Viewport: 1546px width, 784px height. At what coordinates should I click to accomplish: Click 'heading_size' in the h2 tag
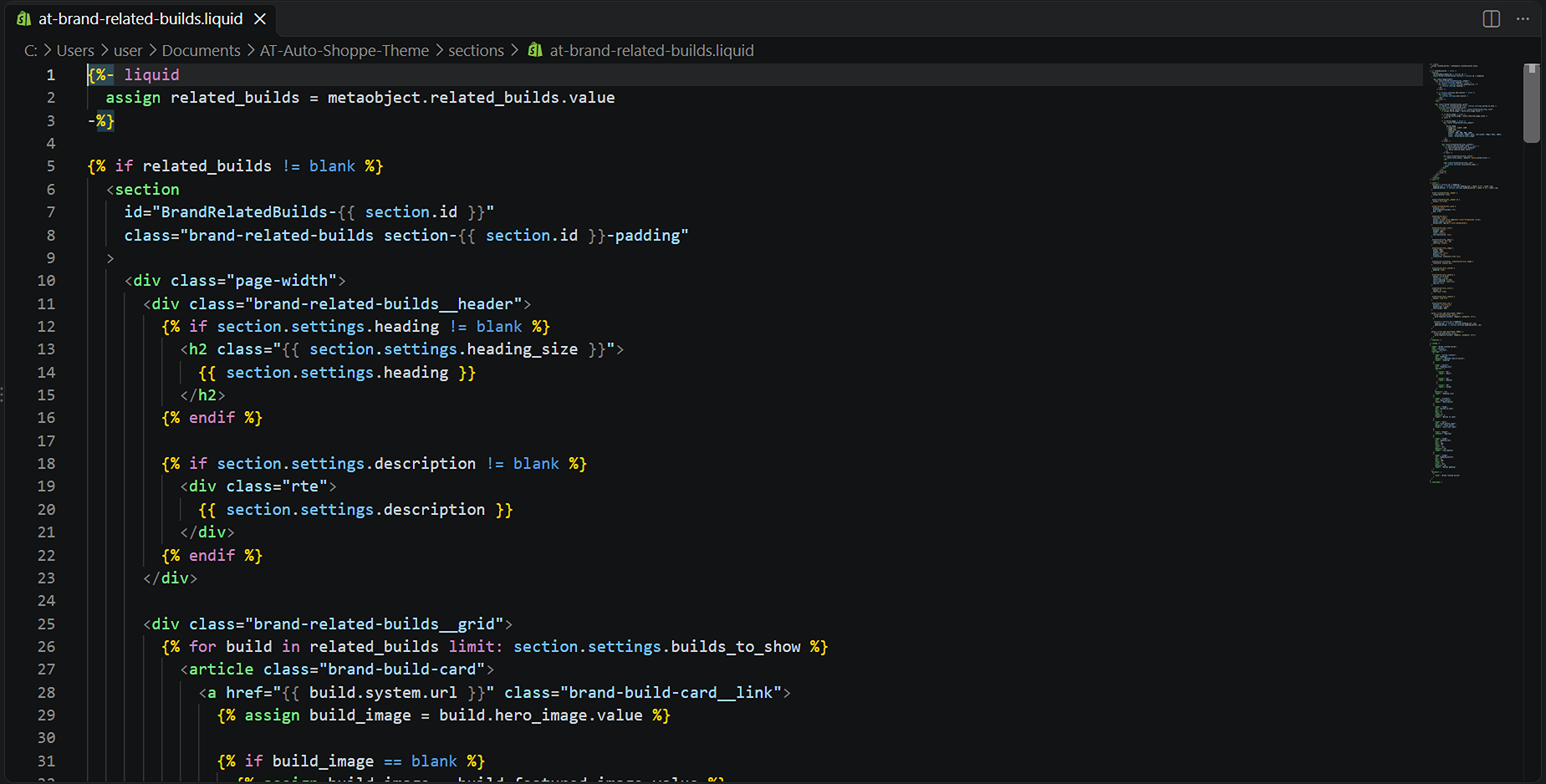tap(523, 349)
